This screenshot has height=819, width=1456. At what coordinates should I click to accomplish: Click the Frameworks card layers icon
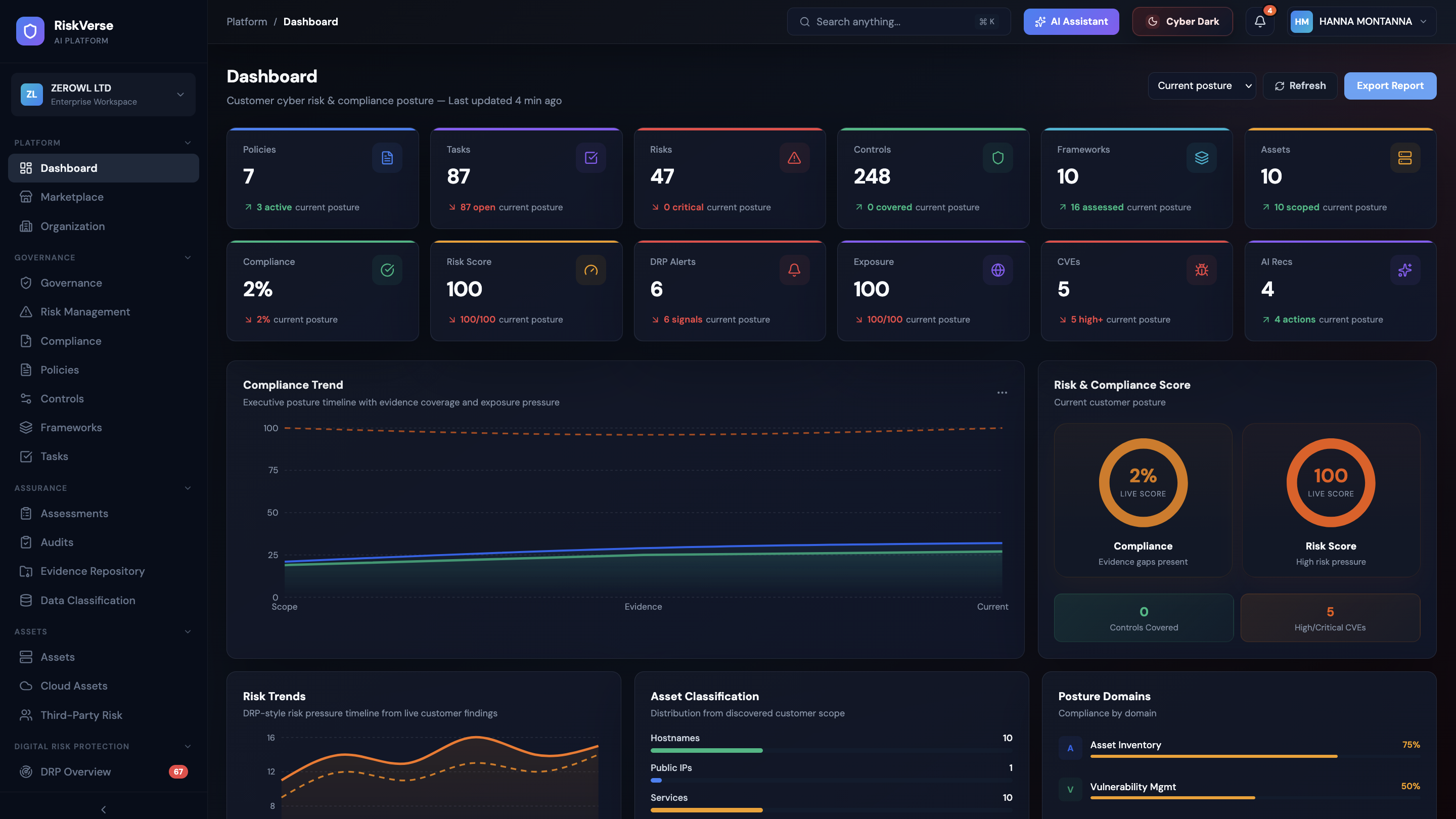tap(1201, 158)
